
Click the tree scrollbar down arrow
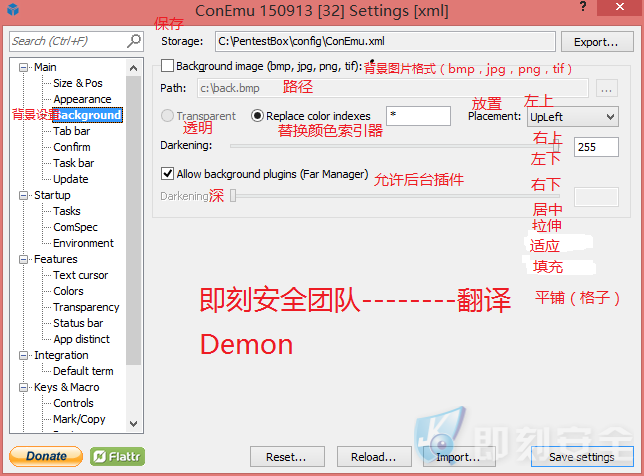pyautogui.click(x=133, y=423)
